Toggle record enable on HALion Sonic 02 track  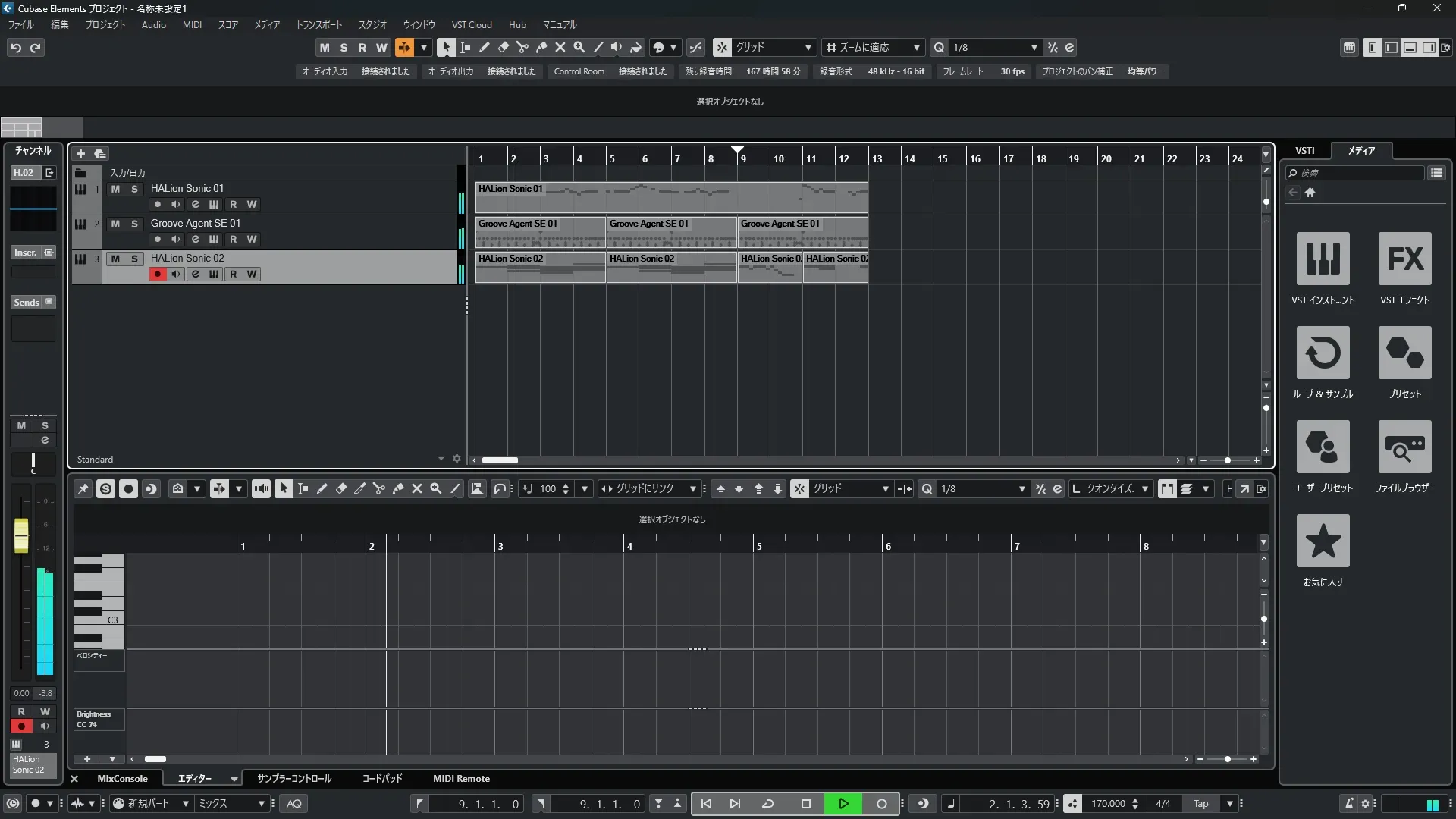[157, 275]
